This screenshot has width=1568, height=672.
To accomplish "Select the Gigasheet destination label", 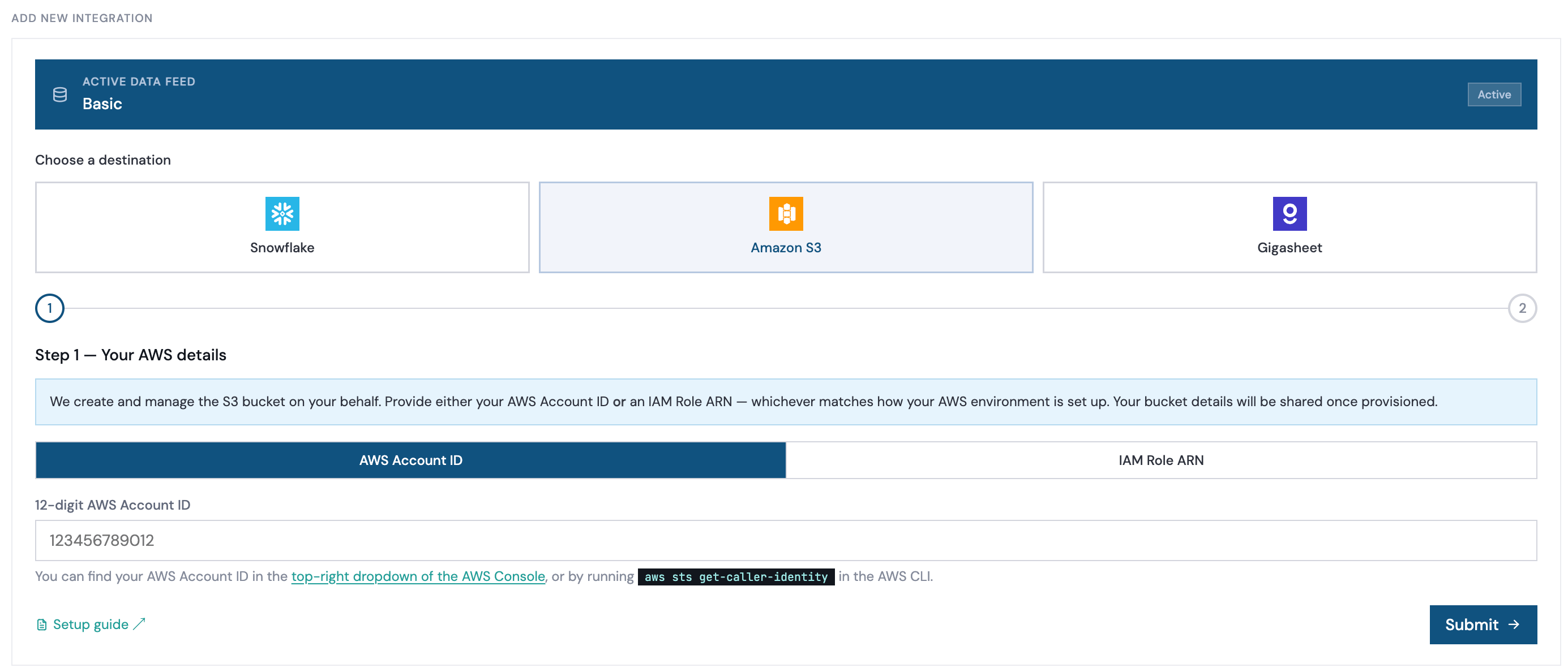I will pos(1289,248).
